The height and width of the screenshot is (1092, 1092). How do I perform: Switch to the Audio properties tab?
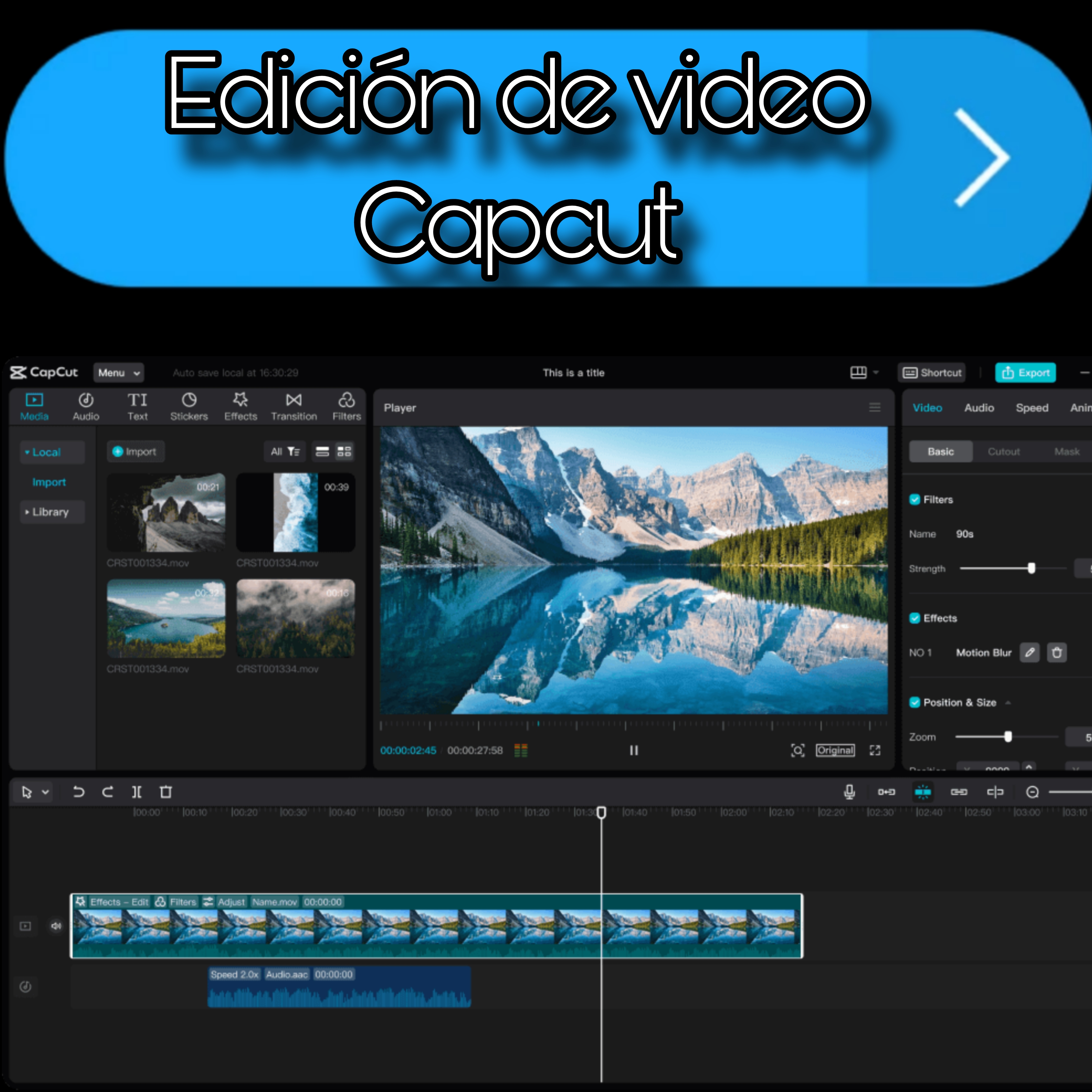point(979,408)
